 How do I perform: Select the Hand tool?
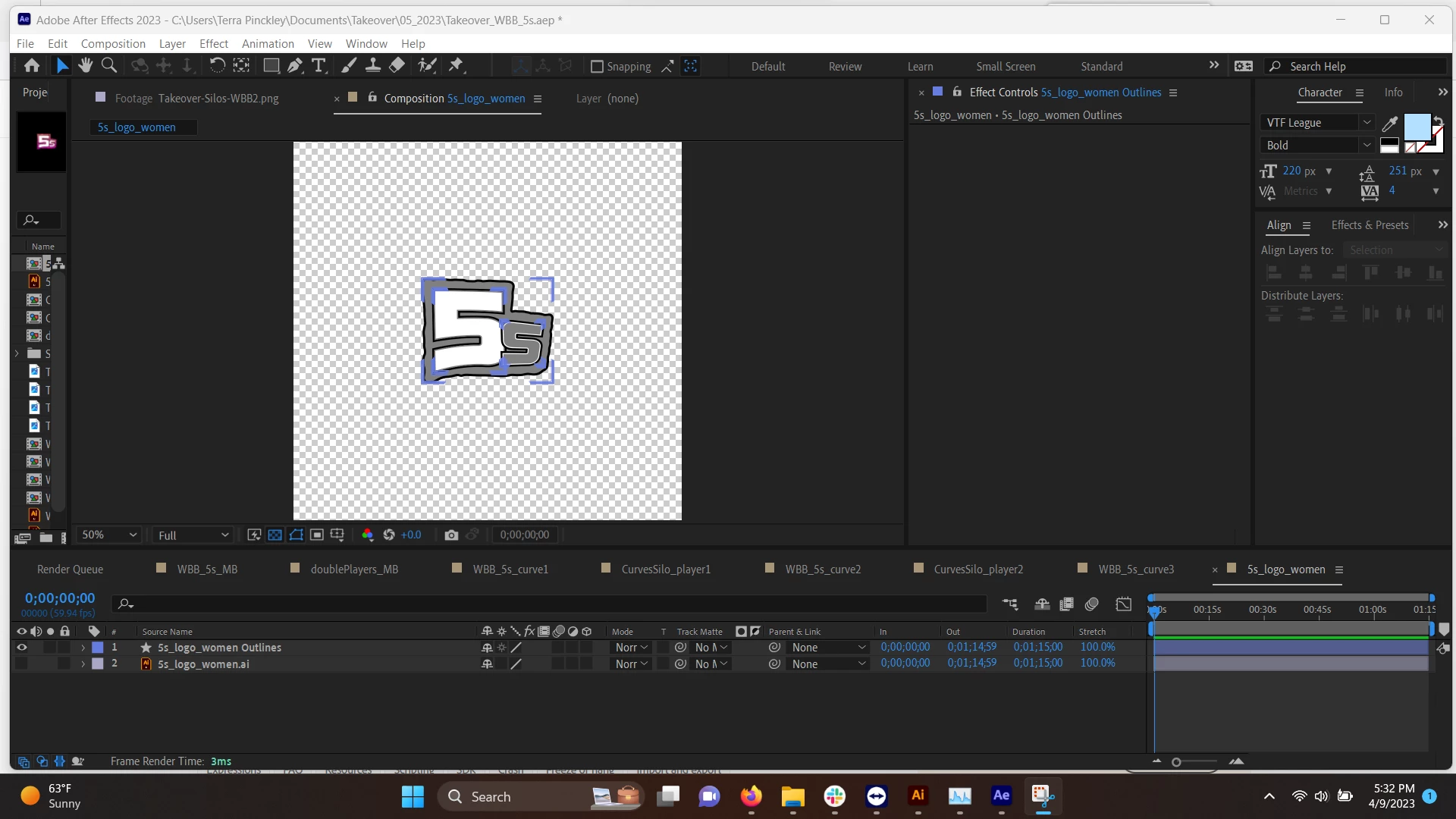[85, 66]
